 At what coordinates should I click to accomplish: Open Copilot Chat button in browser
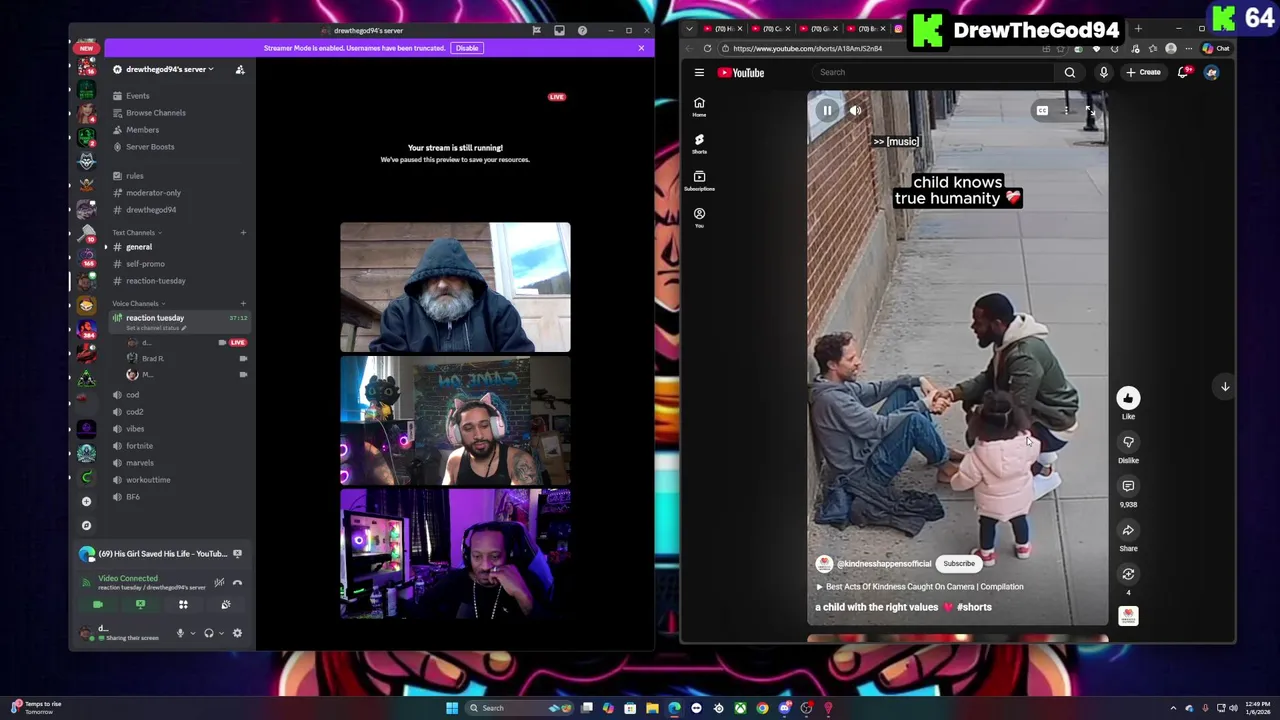click(1216, 48)
